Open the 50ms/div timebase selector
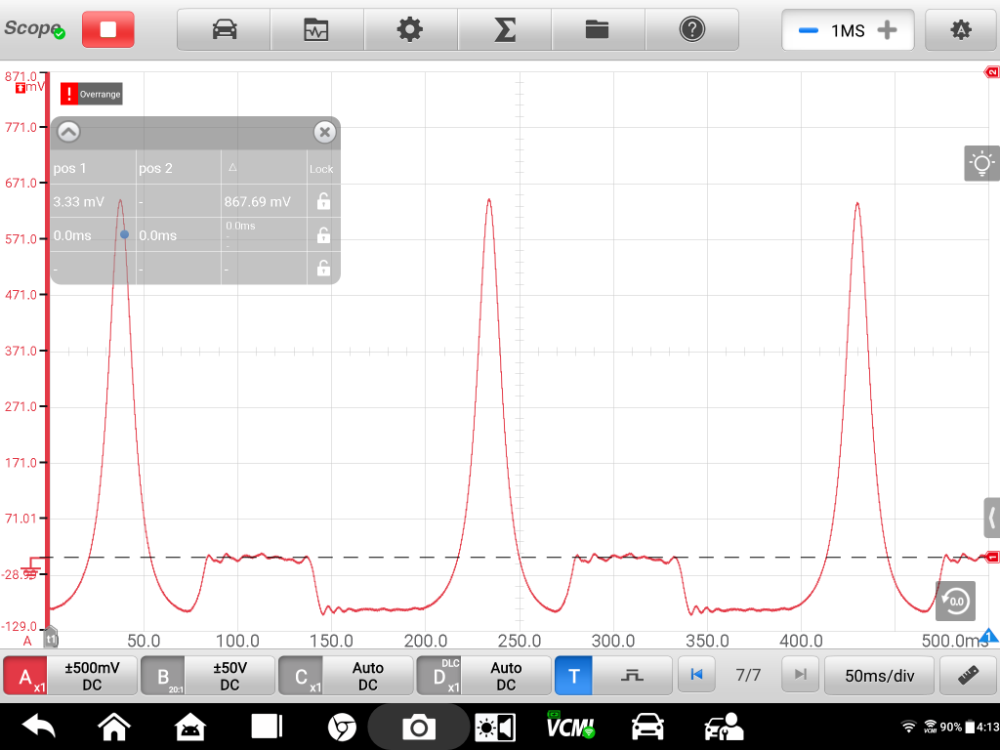Image resolution: width=1000 pixels, height=750 pixels. tap(879, 676)
